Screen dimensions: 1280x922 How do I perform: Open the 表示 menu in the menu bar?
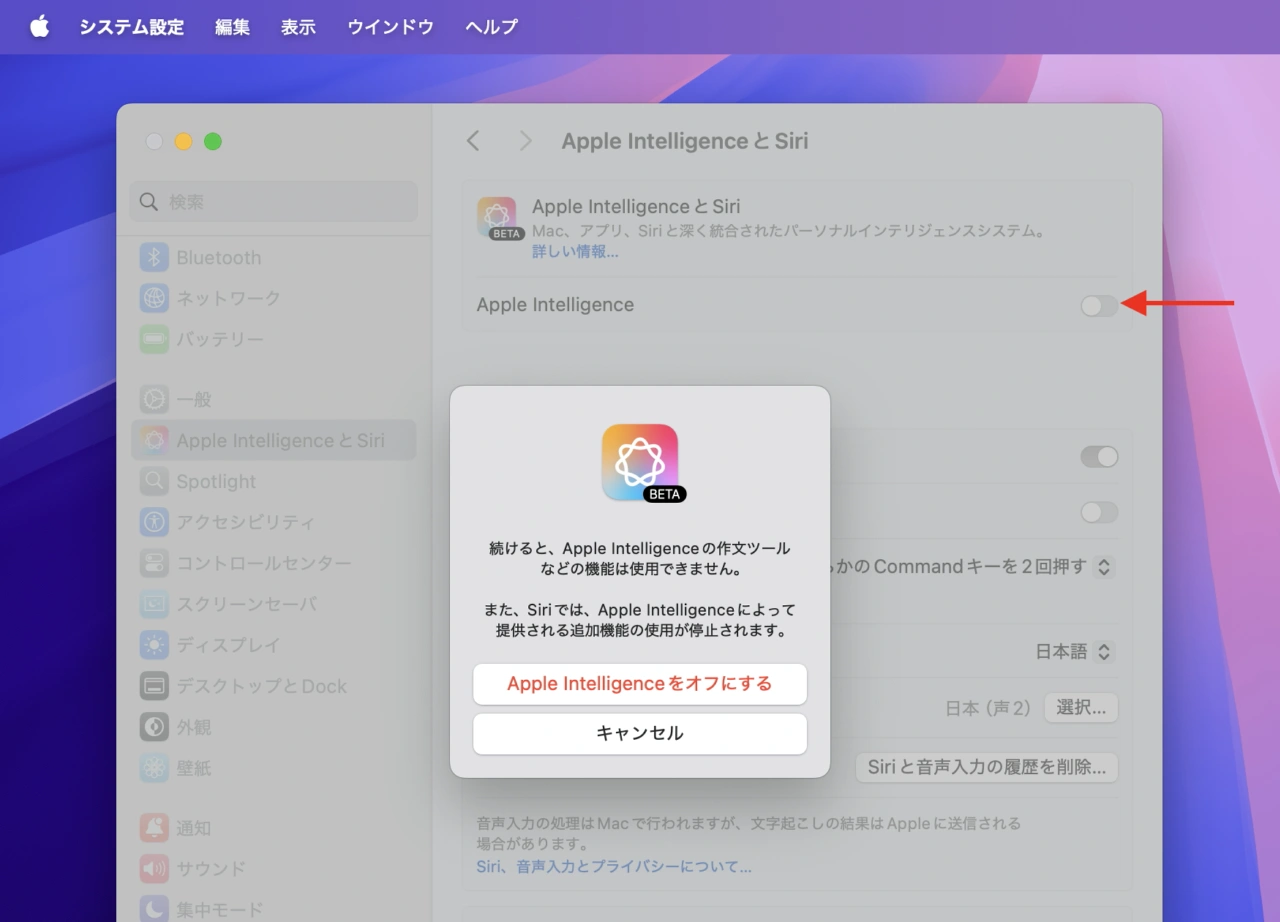pos(298,27)
